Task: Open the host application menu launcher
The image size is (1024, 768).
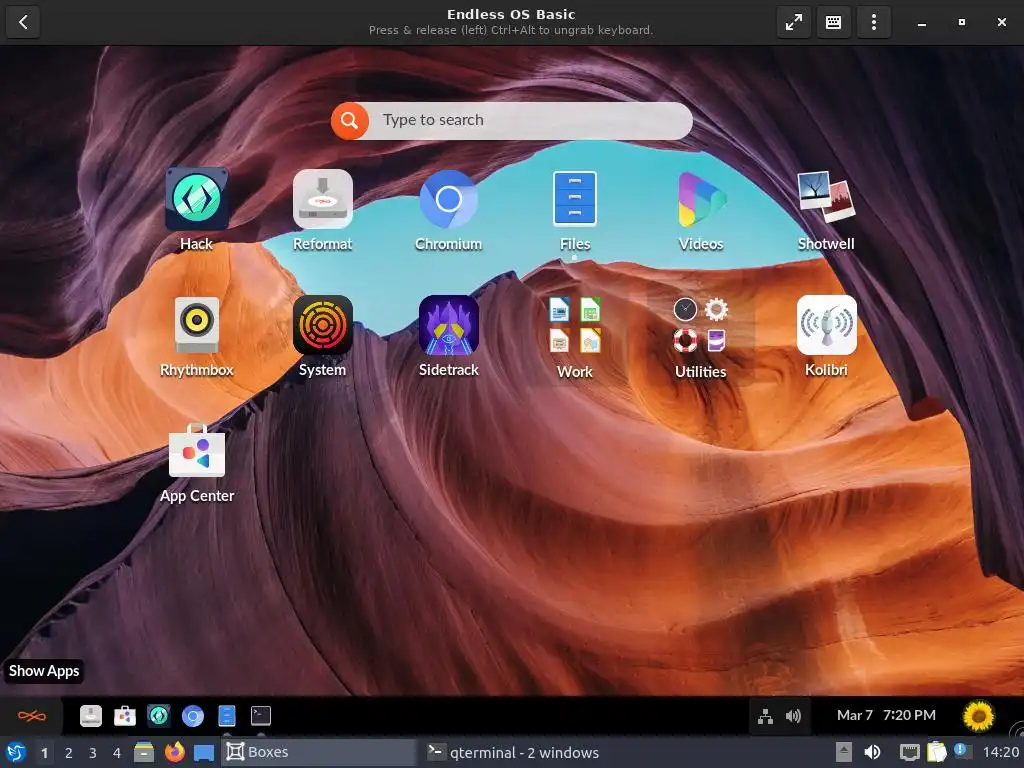Action: coord(16,753)
